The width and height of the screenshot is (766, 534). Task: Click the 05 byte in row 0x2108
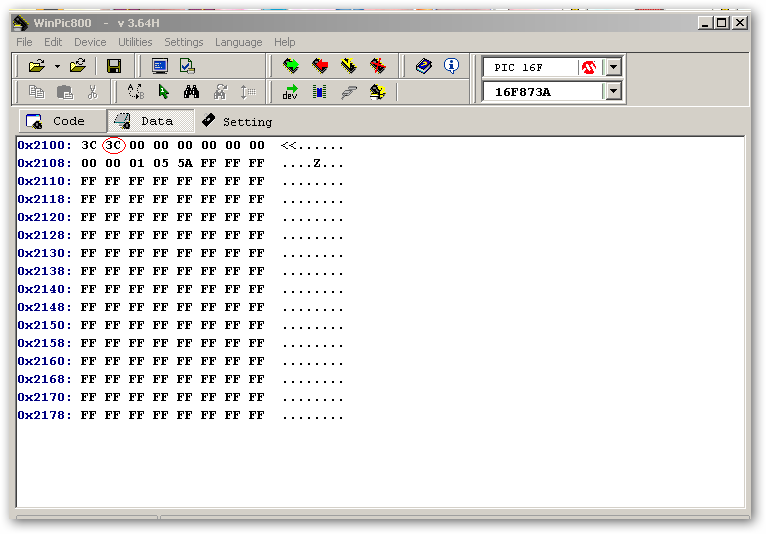click(161, 163)
